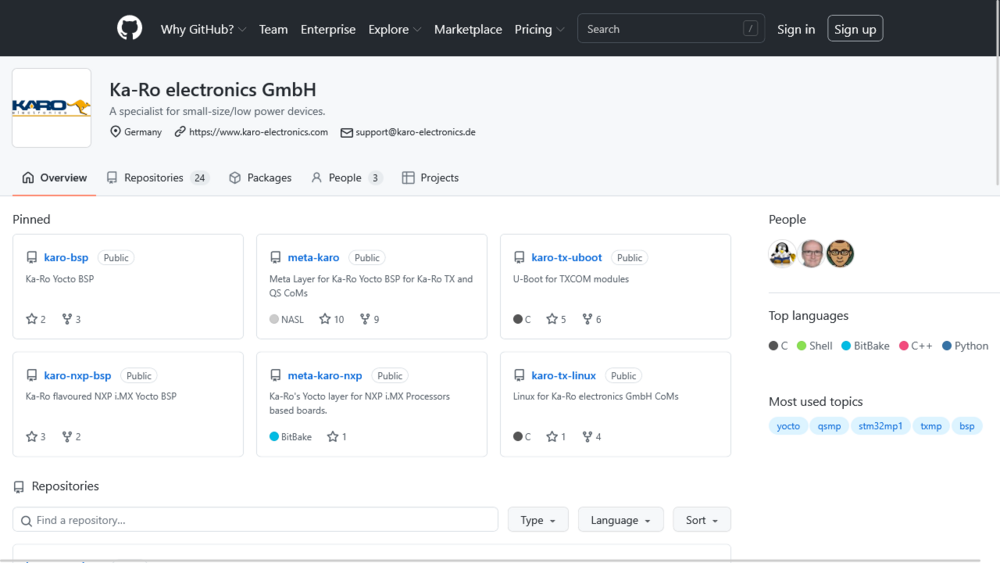Click the support@karo-electronics.de email link
1000x563 pixels.
pyautogui.click(x=415, y=132)
